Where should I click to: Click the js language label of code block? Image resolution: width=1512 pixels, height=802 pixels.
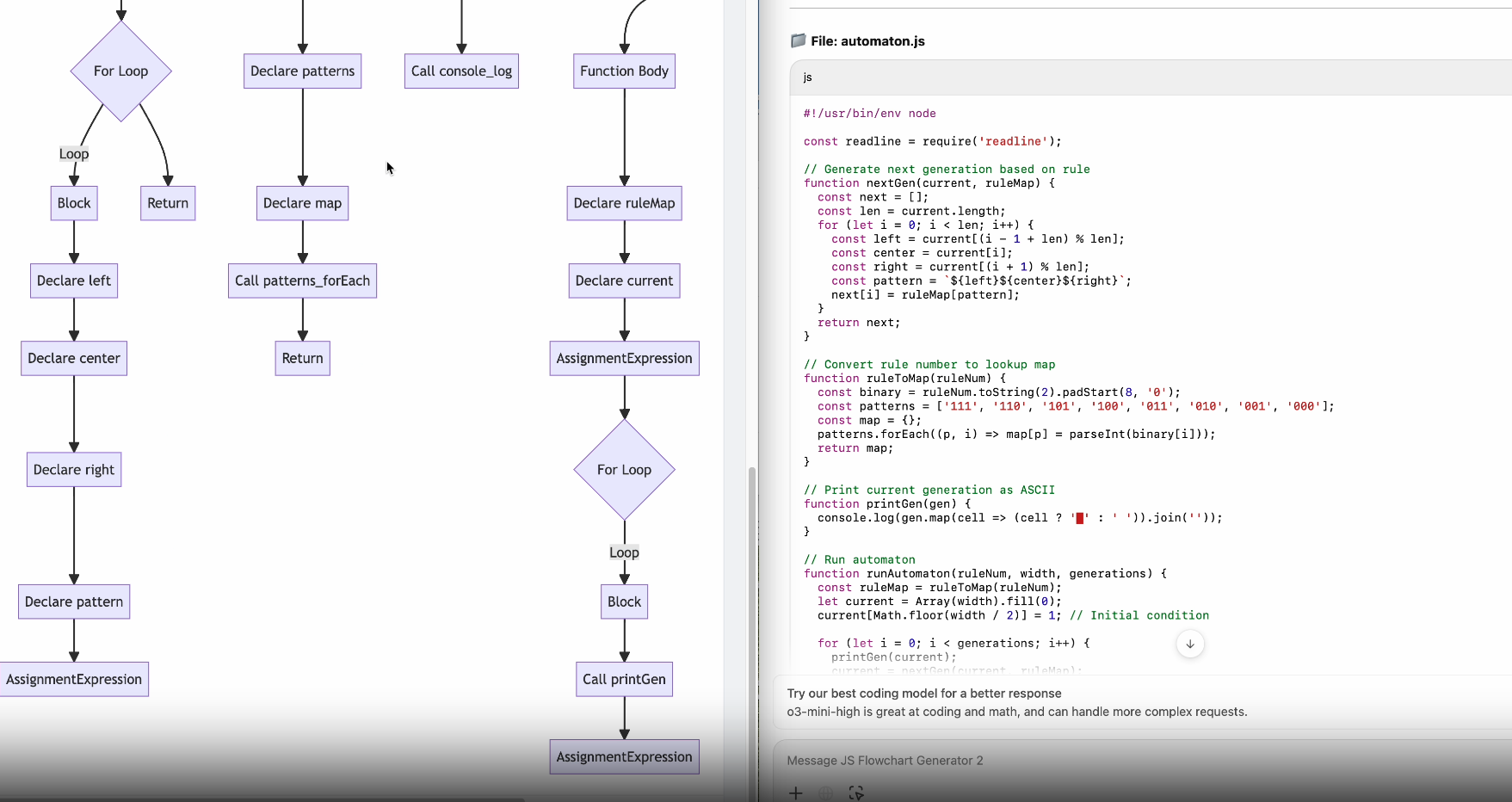[x=807, y=77]
